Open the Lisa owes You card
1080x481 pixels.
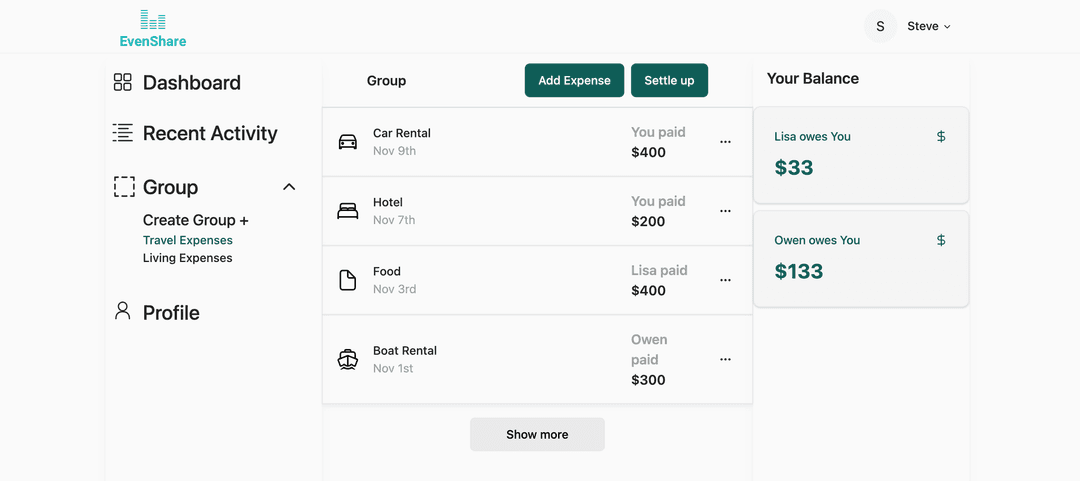861,155
